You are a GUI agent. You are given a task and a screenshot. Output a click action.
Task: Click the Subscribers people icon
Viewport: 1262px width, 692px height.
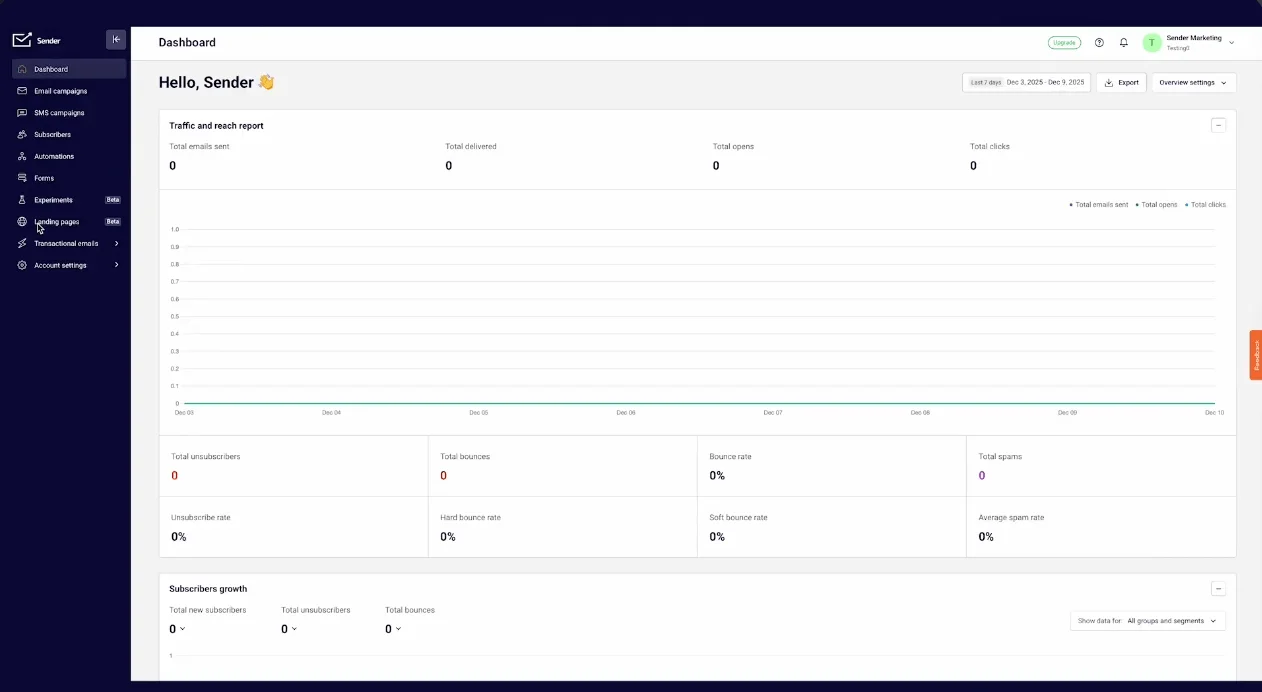click(22, 134)
